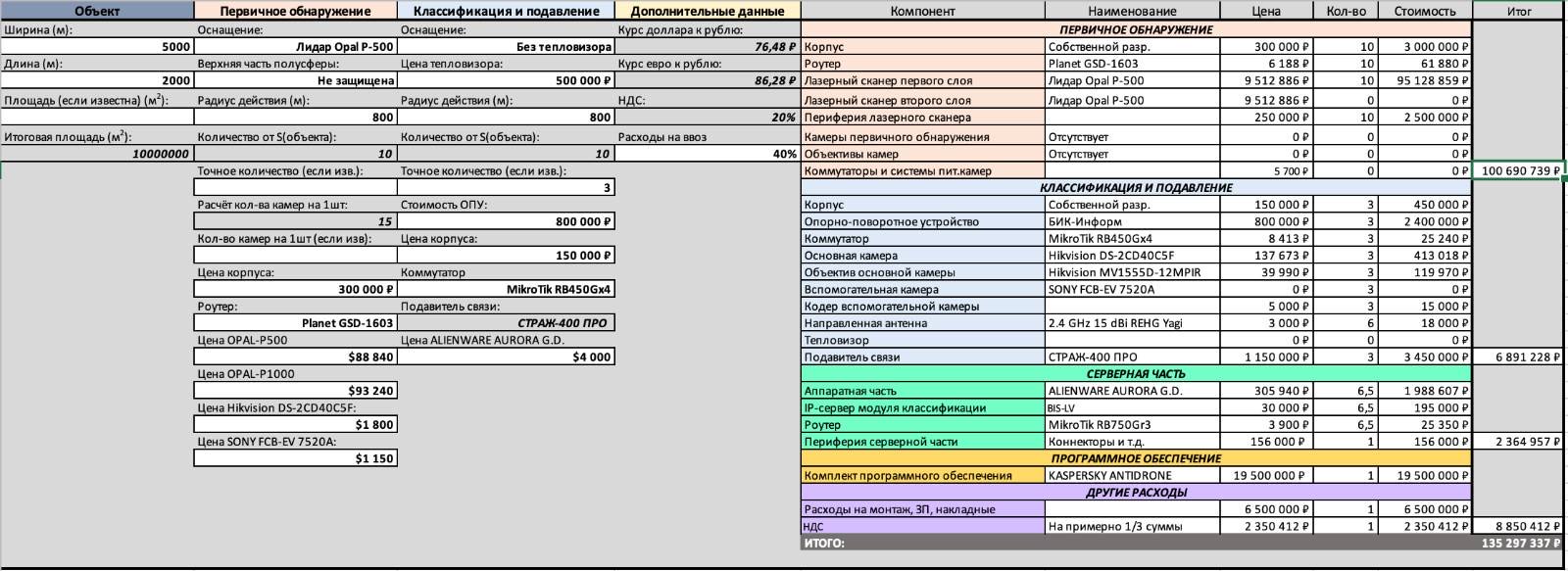Click the "Коннекторы и т.д." name cell

point(1132,442)
